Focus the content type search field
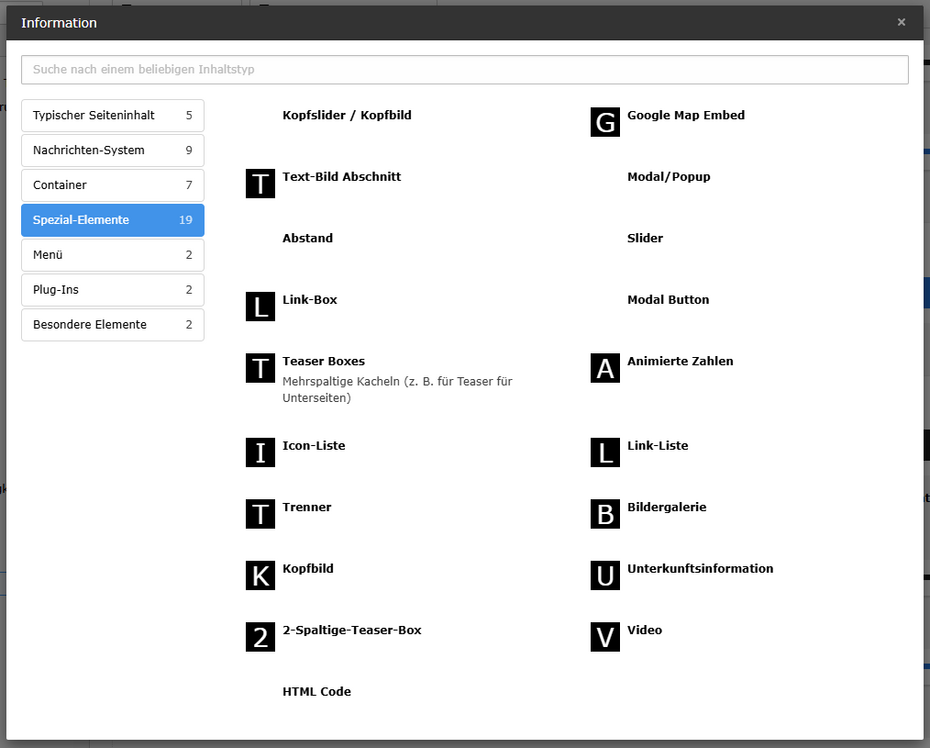The height and width of the screenshot is (748, 930). point(464,70)
